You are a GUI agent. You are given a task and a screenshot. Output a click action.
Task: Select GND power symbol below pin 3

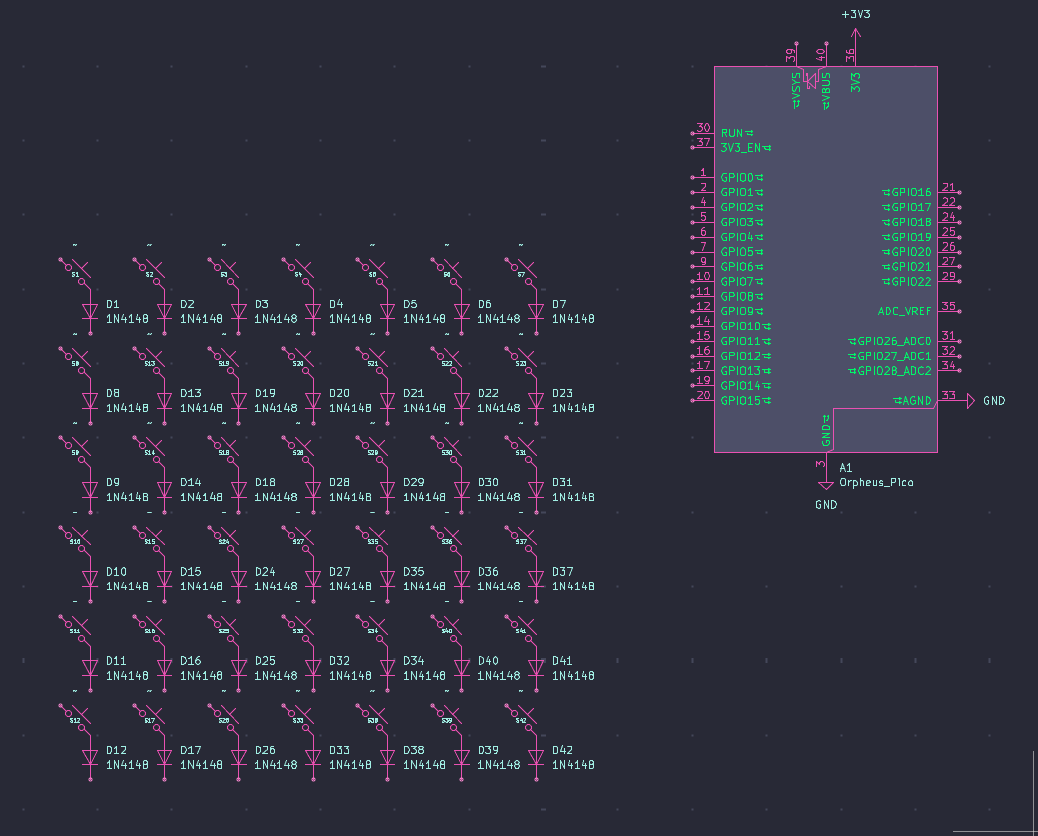click(x=826, y=485)
